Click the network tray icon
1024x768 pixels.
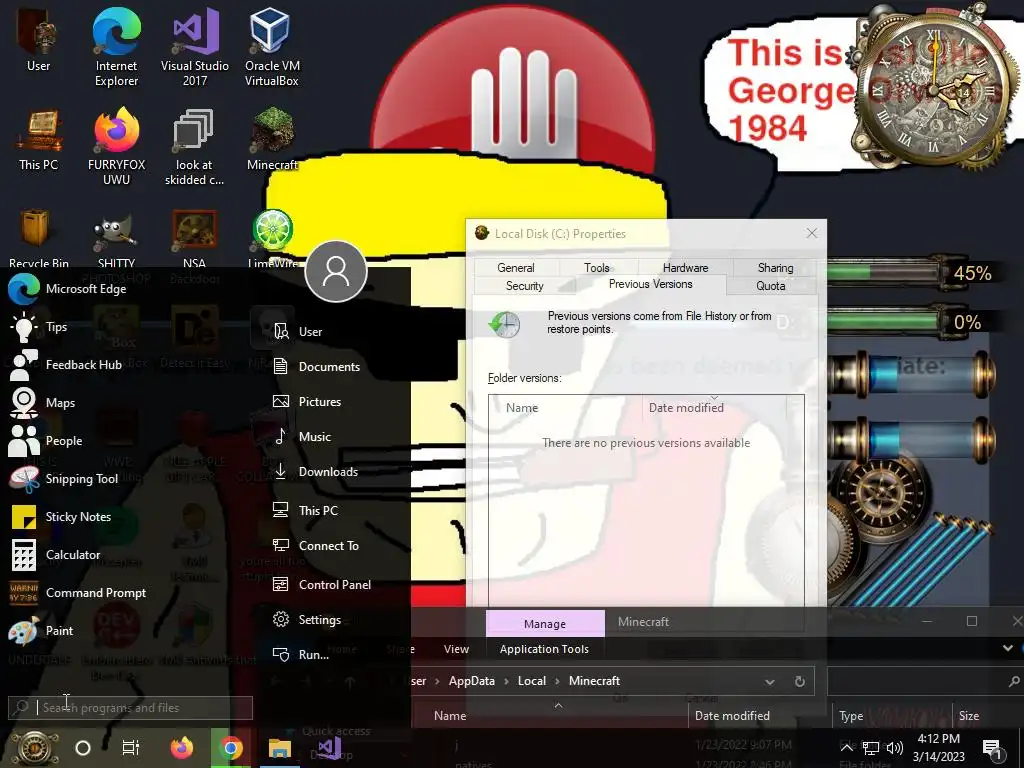click(x=871, y=748)
